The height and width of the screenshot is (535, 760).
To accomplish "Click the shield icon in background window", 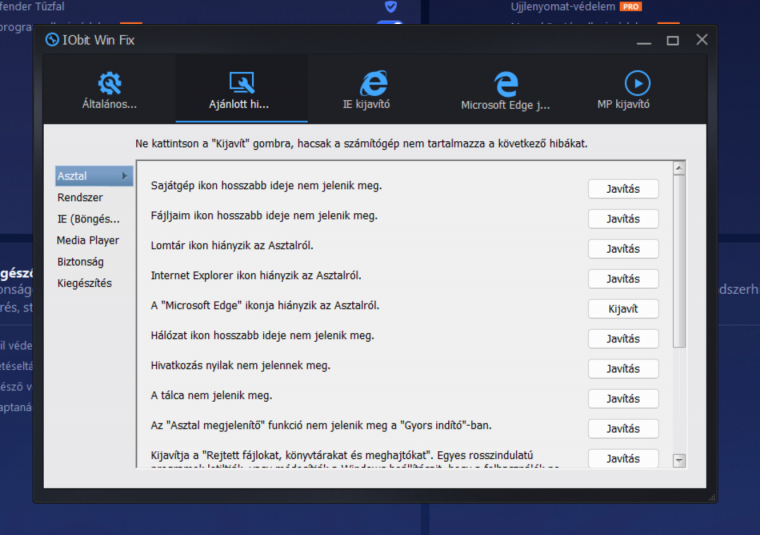I will pos(391,6).
